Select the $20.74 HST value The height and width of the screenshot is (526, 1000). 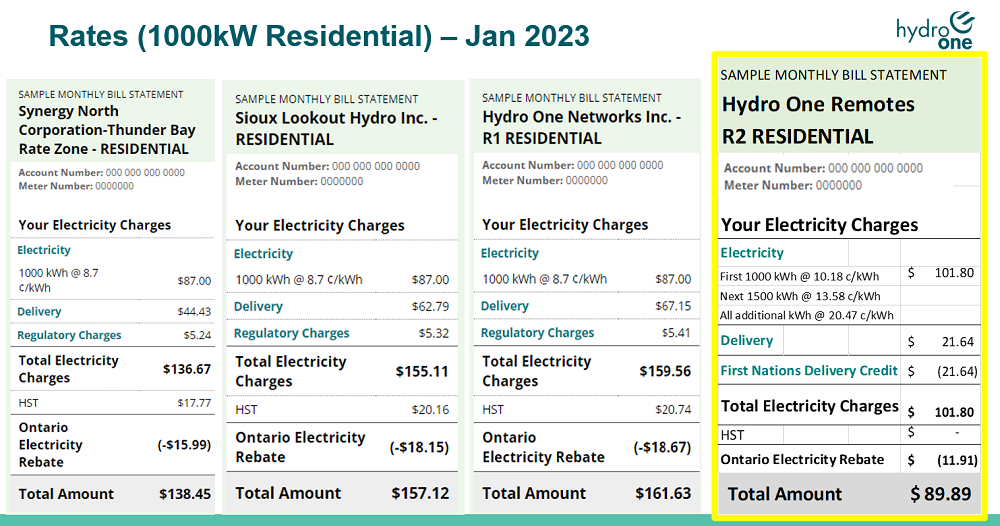click(x=671, y=410)
